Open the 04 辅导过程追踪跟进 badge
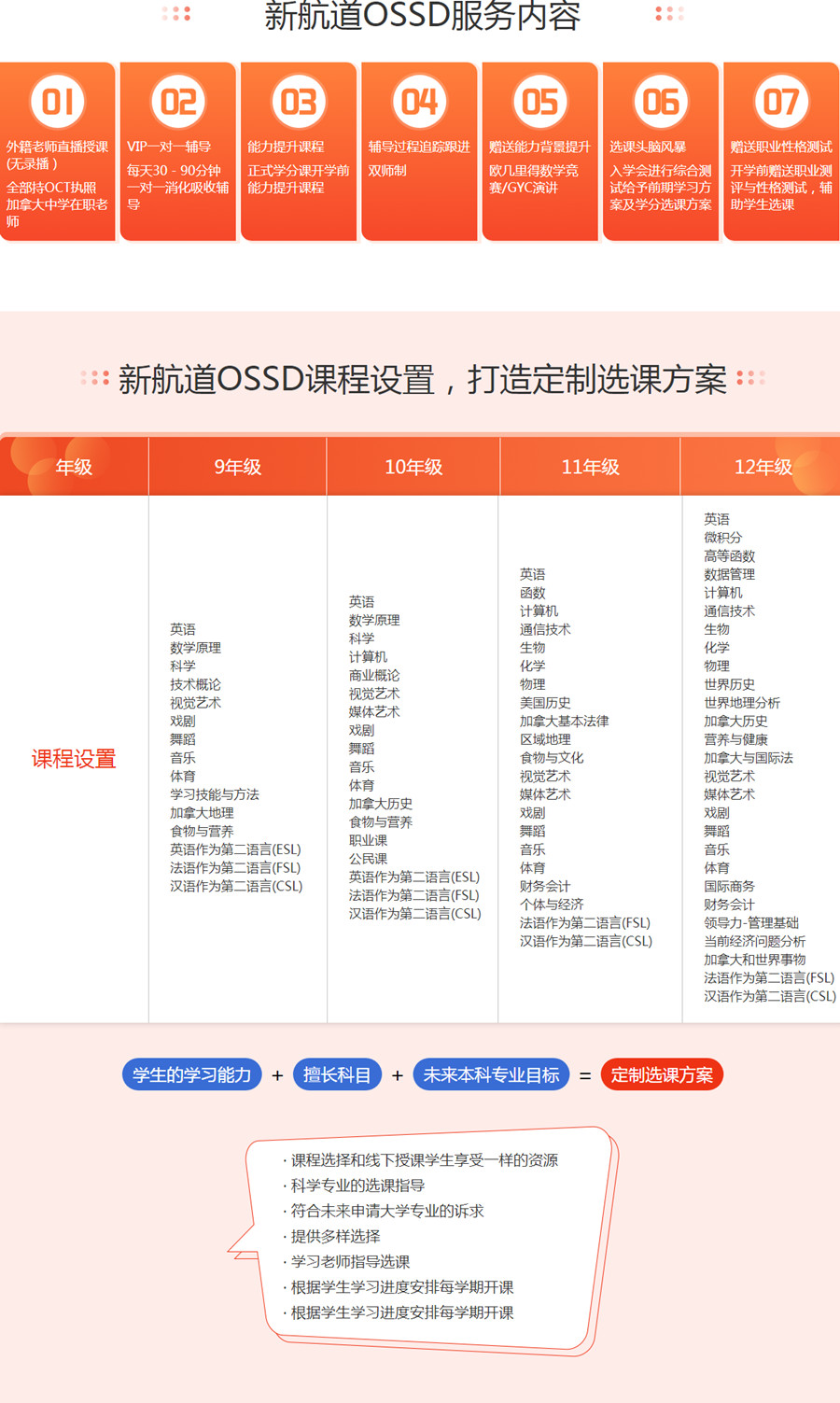Viewport: 840px width, 1403px height. click(419, 101)
